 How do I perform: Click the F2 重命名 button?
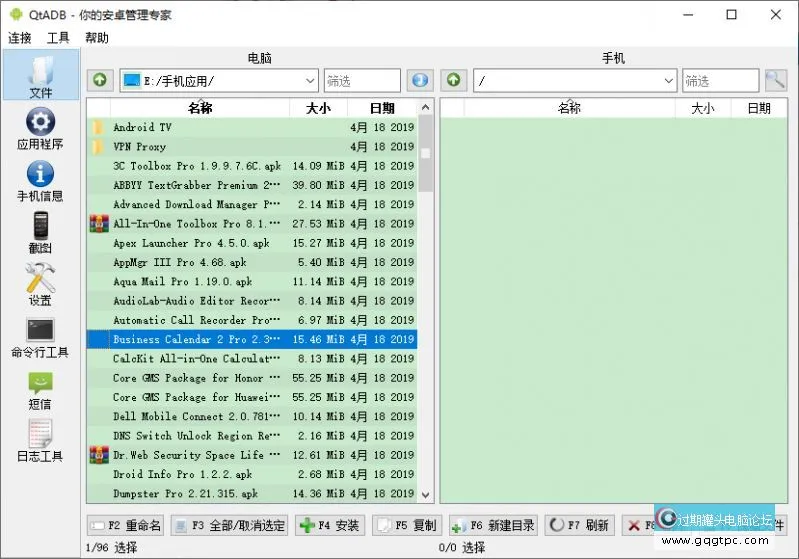[125, 525]
